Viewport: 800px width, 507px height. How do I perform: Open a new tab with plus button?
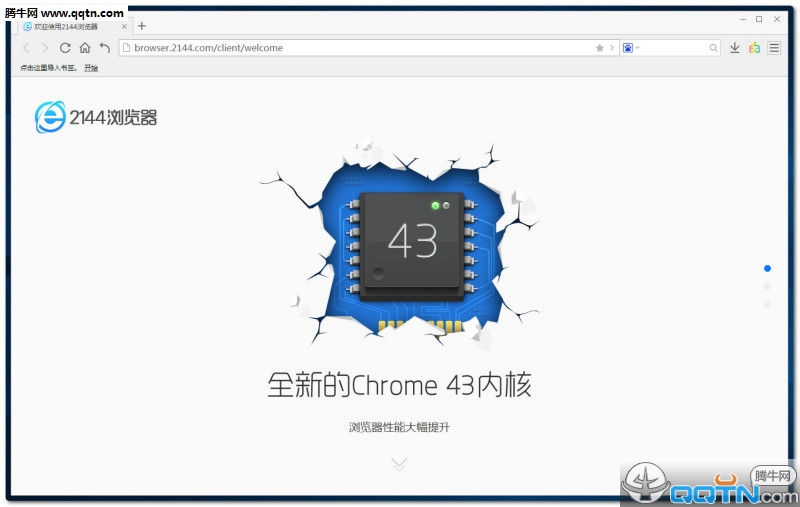[x=142, y=26]
